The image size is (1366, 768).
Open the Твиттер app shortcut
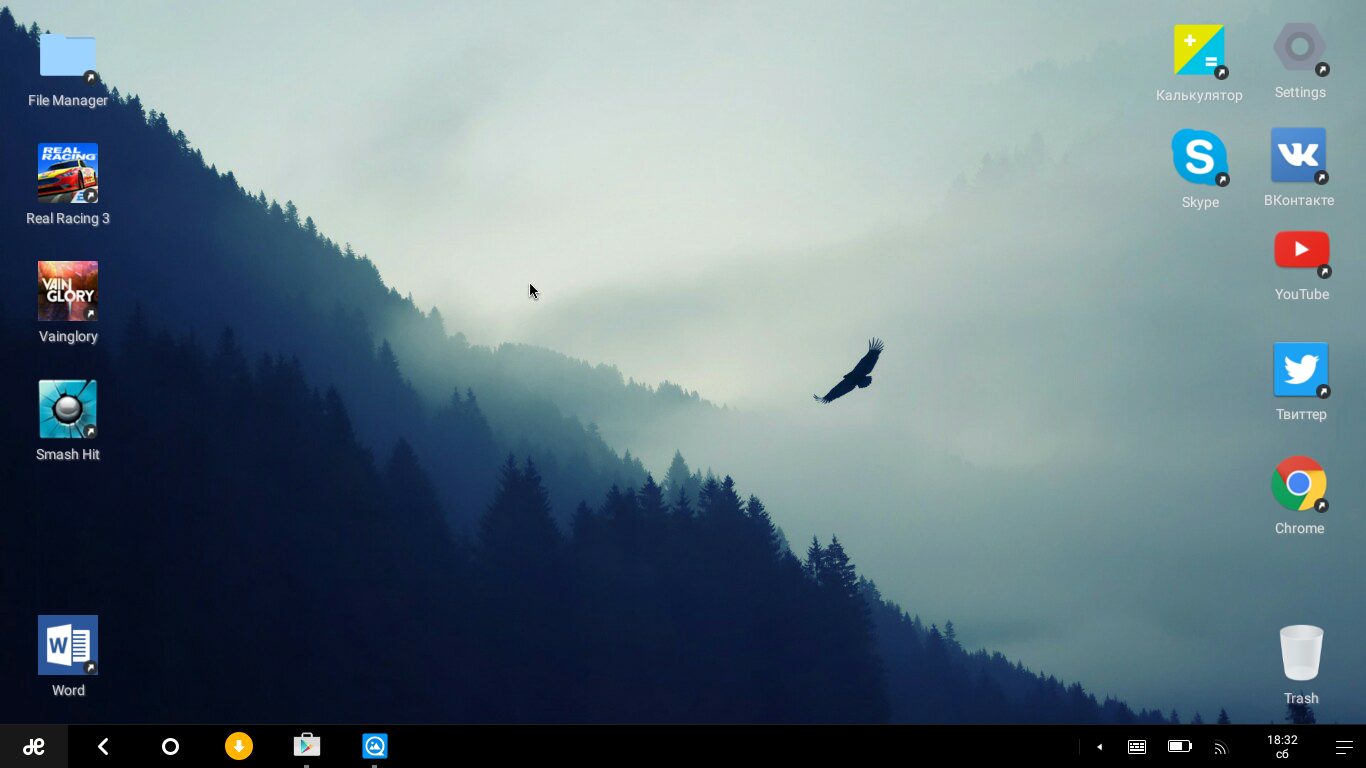click(x=1301, y=370)
